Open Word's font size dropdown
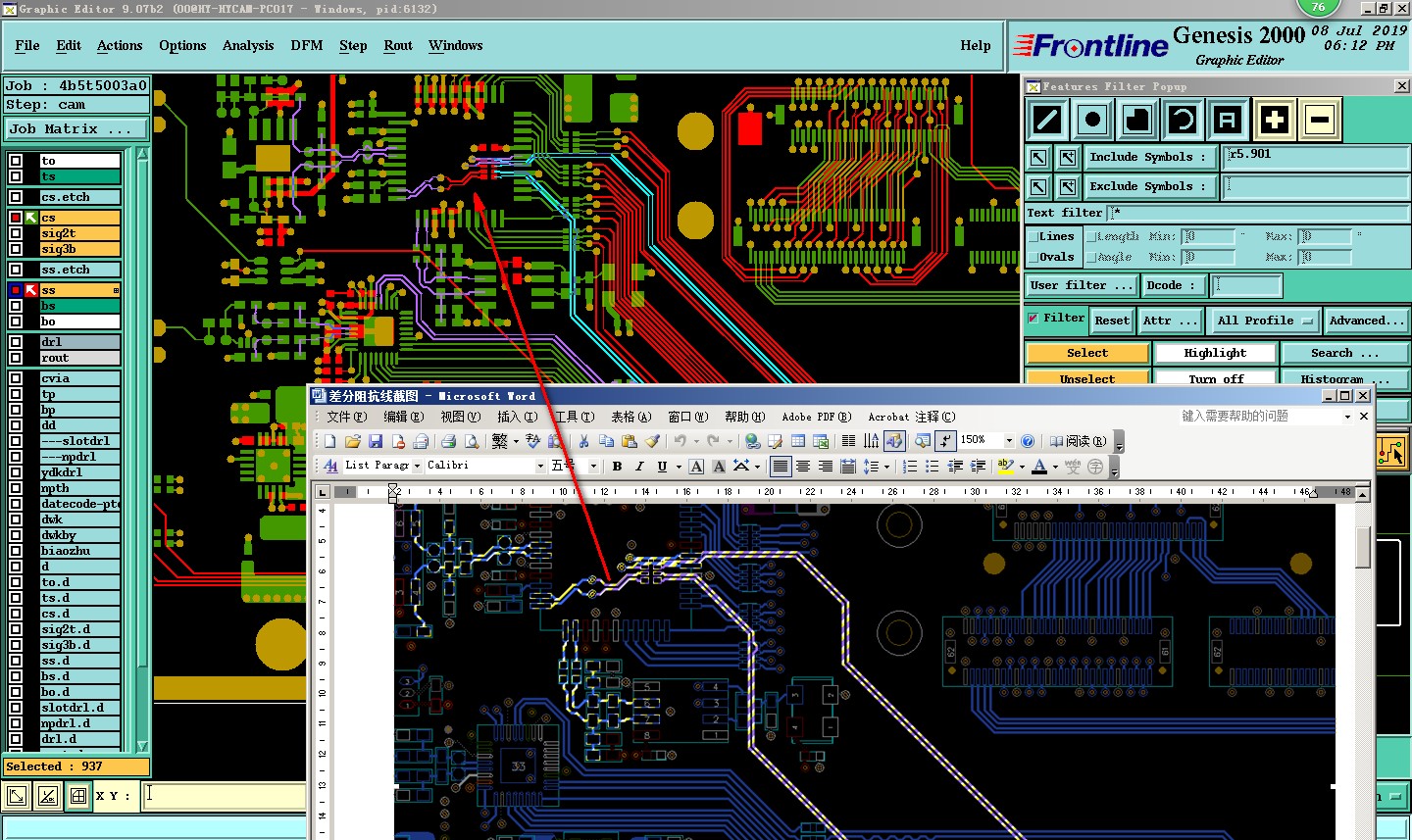1412x840 pixels. 593,467
